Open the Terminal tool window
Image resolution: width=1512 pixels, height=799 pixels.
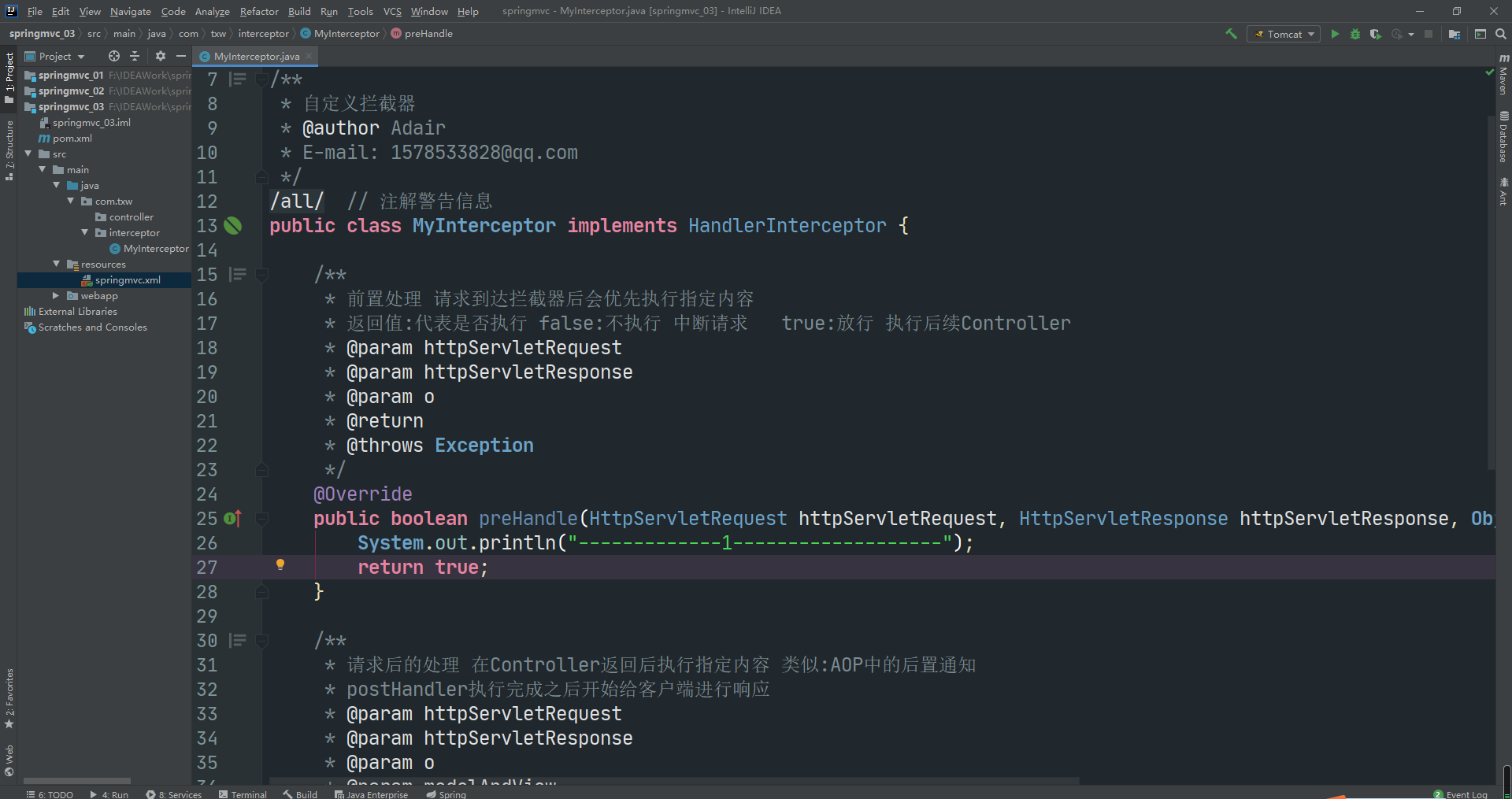tap(243, 793)
